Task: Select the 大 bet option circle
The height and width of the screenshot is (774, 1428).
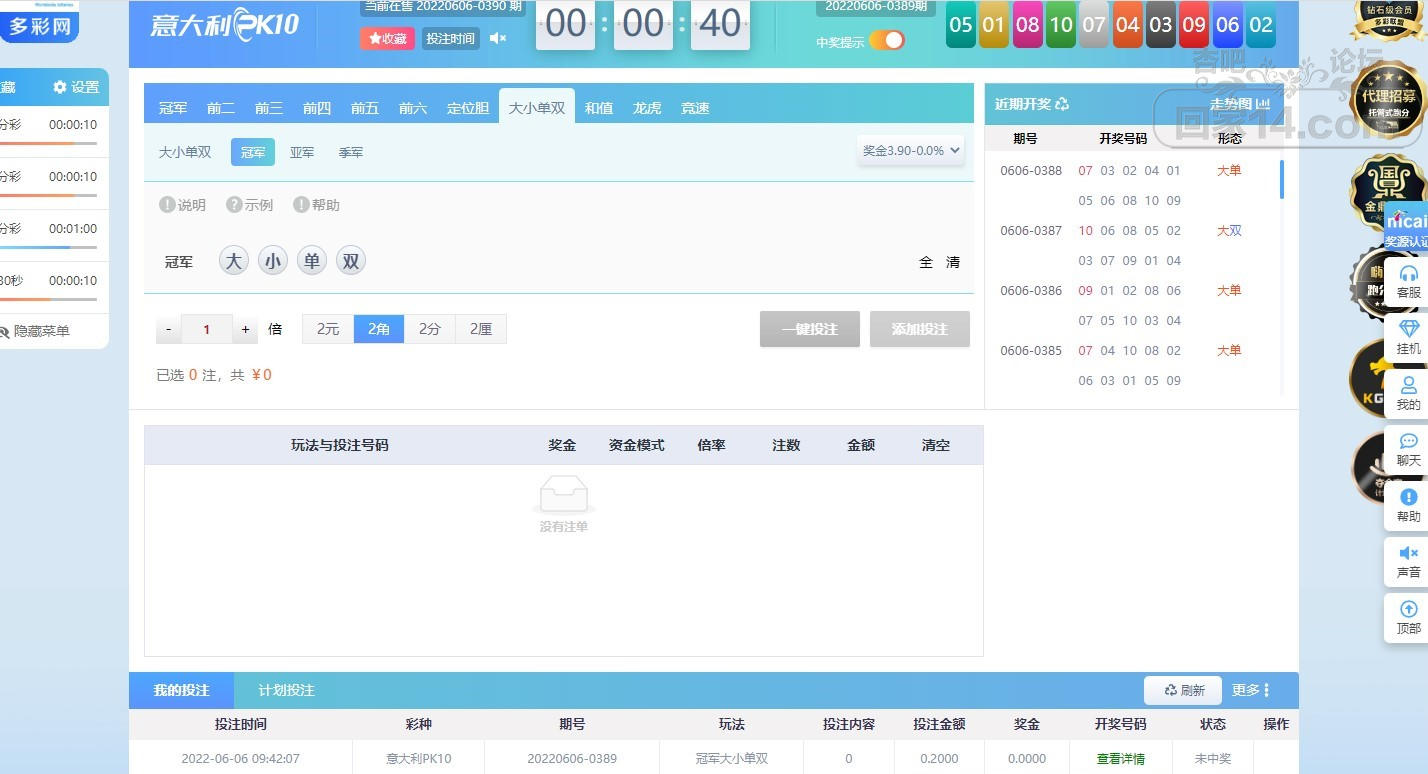Action: pyautogui.click(x=234, y=261)
